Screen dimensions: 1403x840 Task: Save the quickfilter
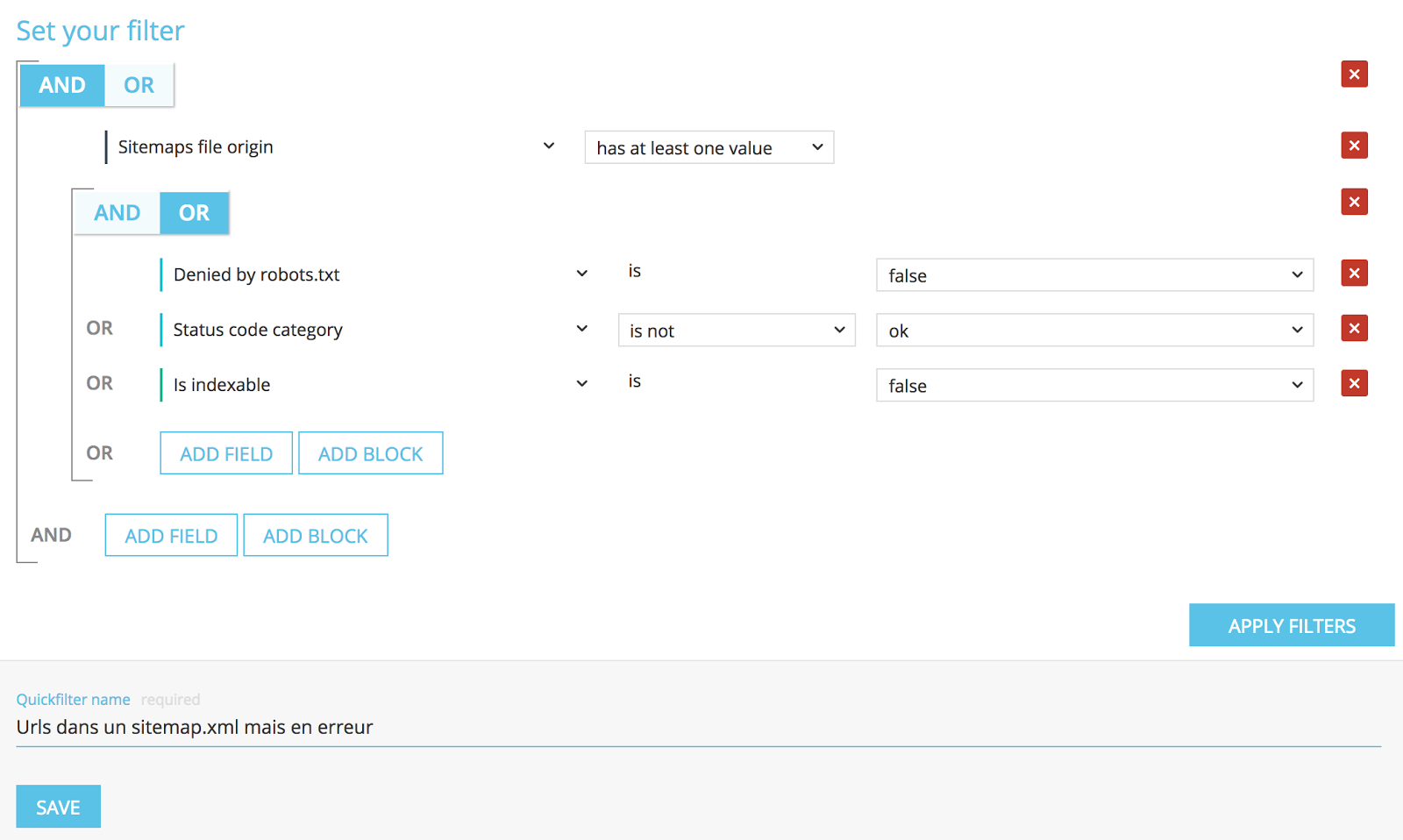pyautogui.click(x=58, y=807)
